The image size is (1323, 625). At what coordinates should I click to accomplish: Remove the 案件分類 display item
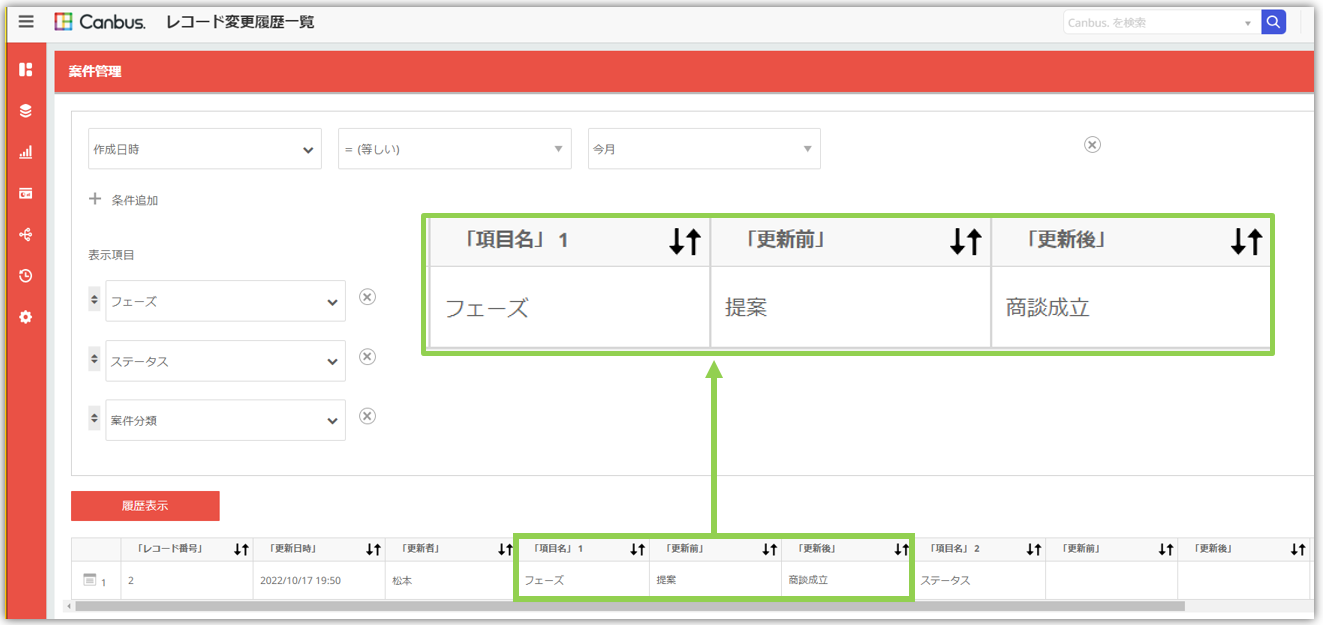coord(367,416)
